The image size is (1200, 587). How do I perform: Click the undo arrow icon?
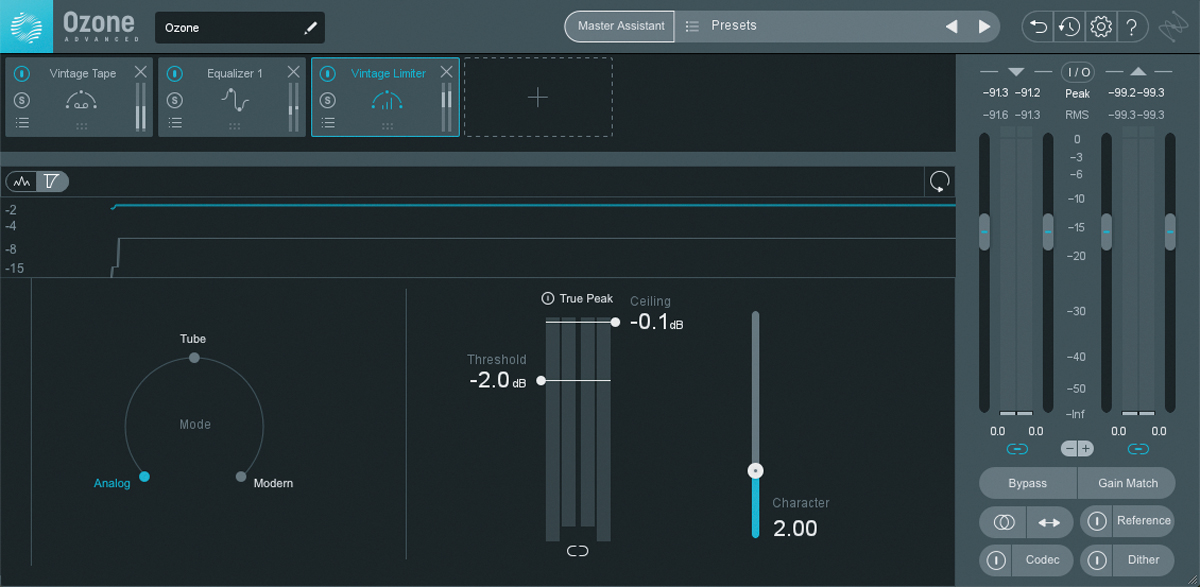click(x=1037, y=27)
